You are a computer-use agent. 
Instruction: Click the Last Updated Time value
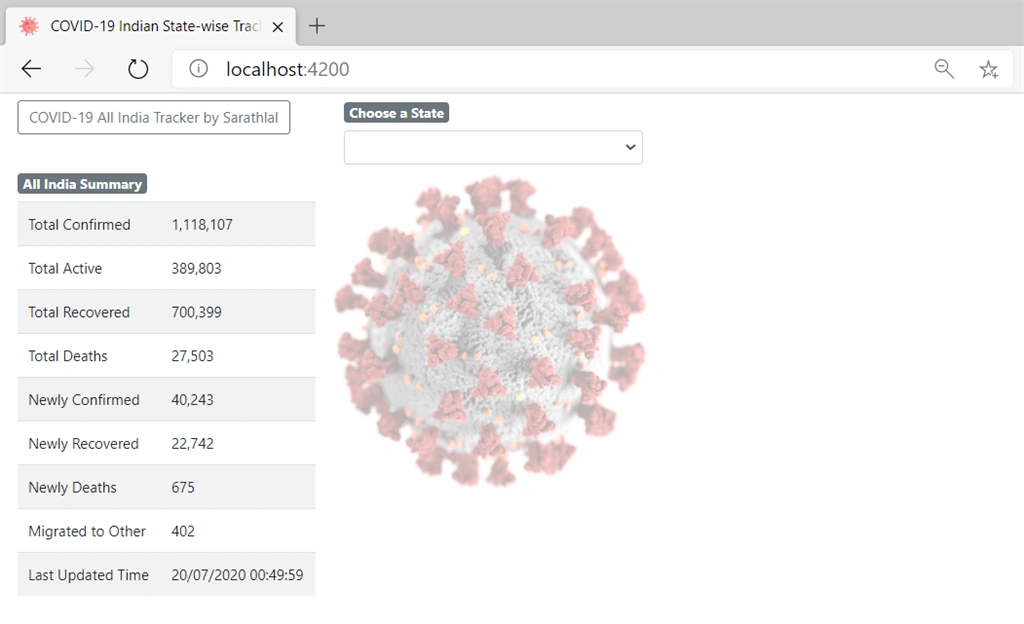tap(237, 575)
